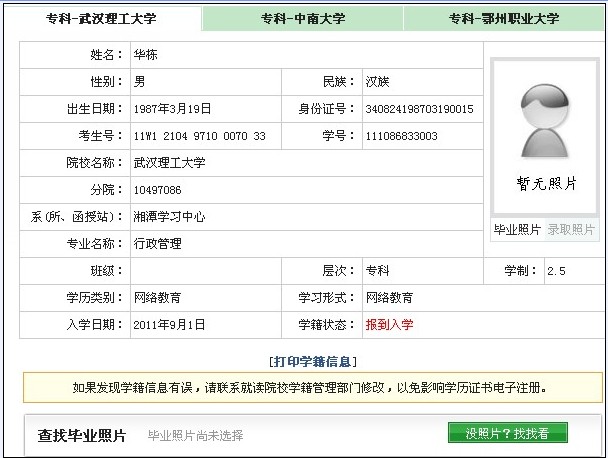Select the birth date 1987年3月19日
The image size is (608, 458).
(x=172, y=109)
